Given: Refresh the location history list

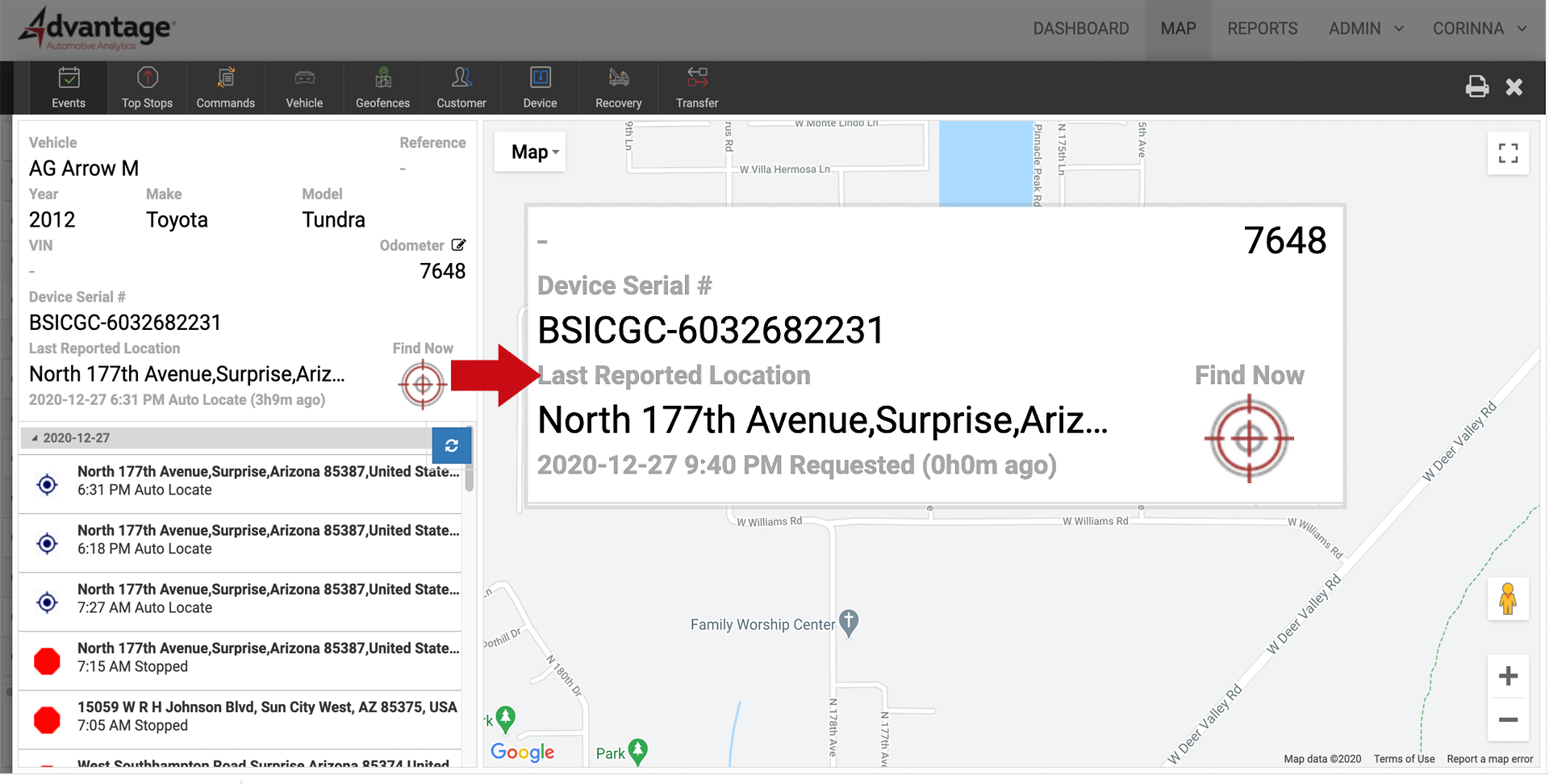Looking at the screenshot, I should pos(451,445).
